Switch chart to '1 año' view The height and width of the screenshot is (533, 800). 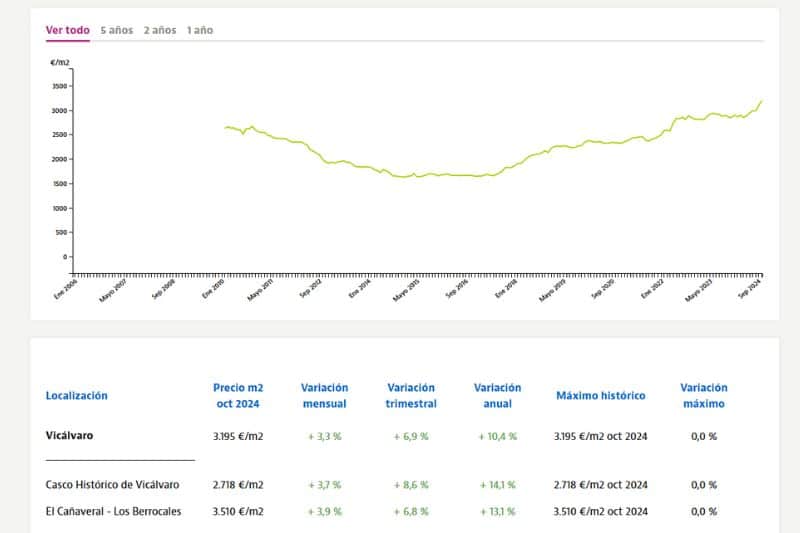tap(200, 30)
